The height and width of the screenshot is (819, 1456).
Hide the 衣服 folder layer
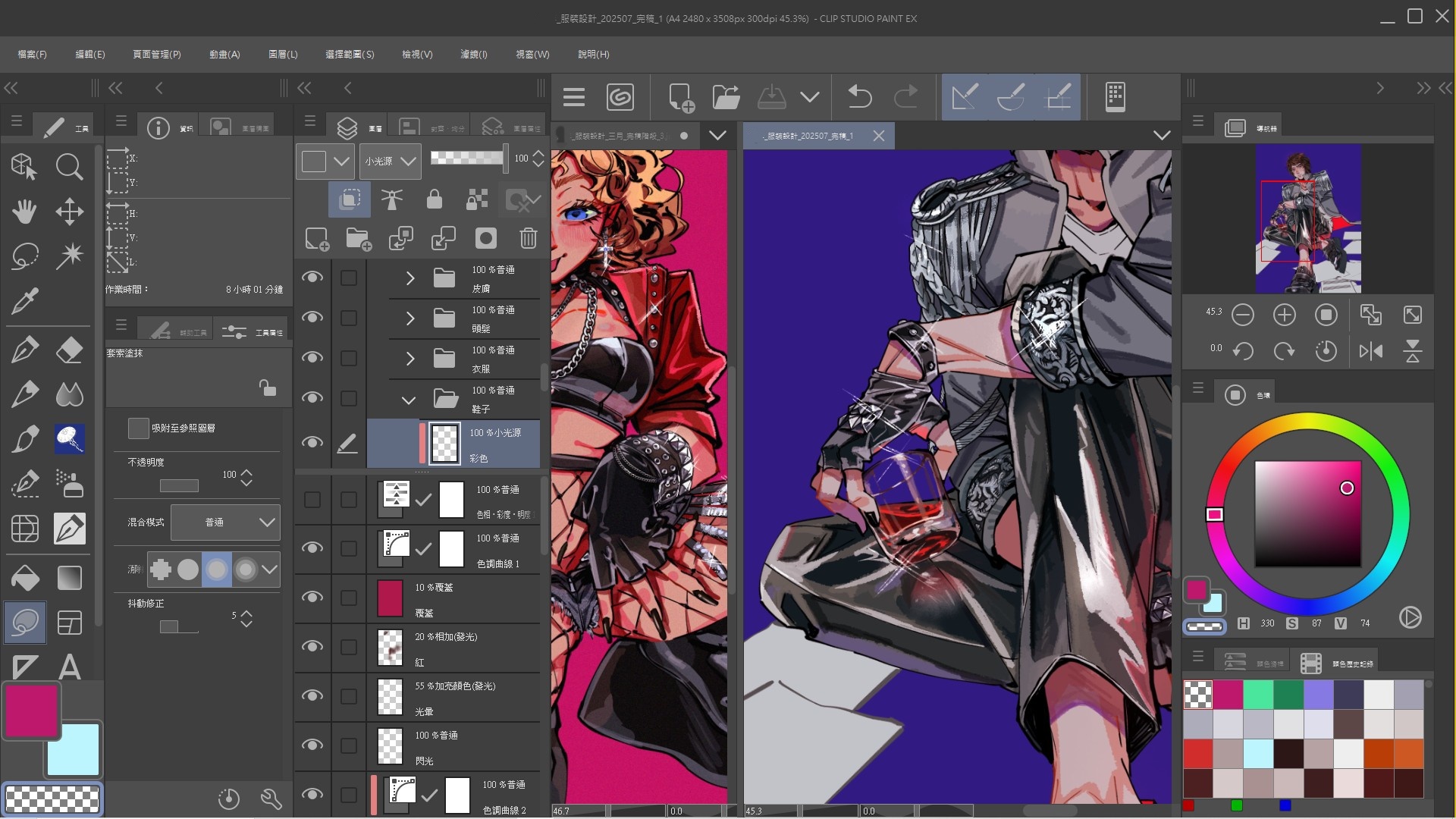pos(312,358)
